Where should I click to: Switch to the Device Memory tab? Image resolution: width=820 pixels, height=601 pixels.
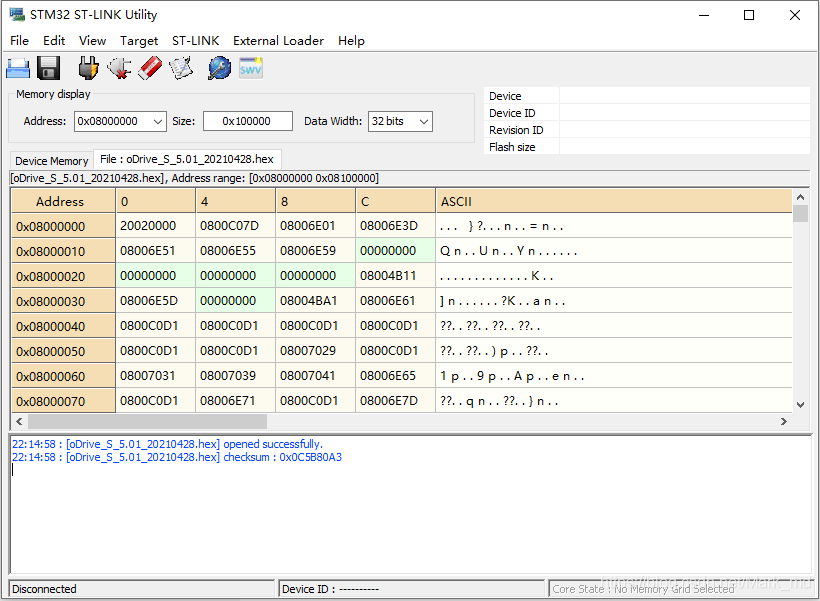tap(52, 161)
